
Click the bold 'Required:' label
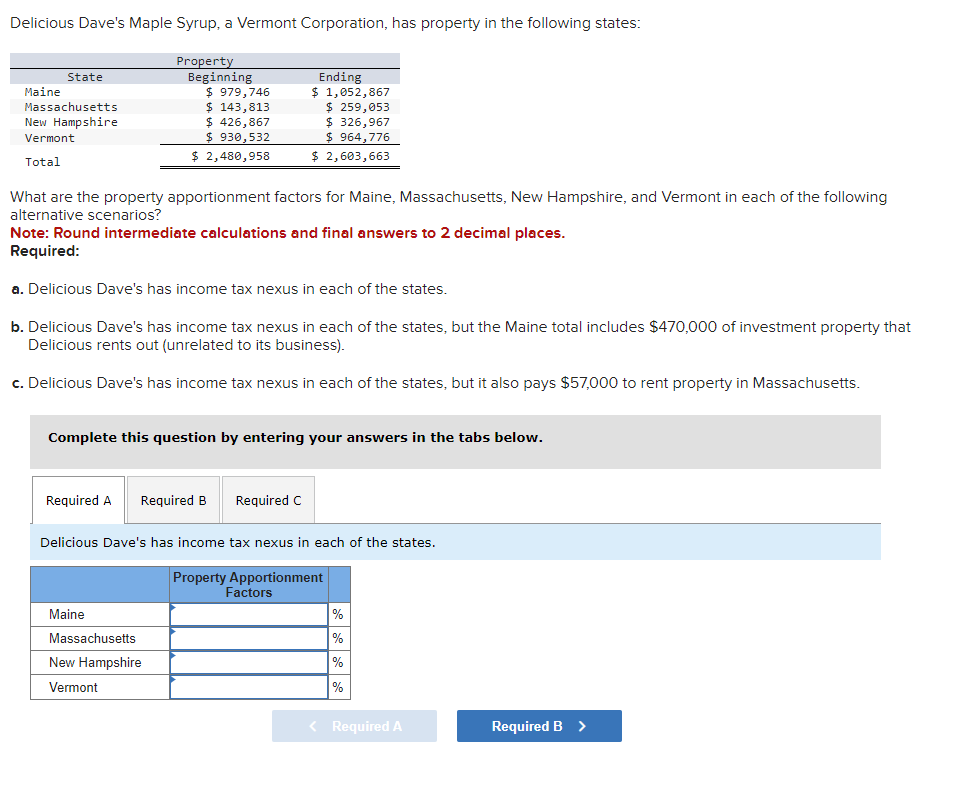45,251
